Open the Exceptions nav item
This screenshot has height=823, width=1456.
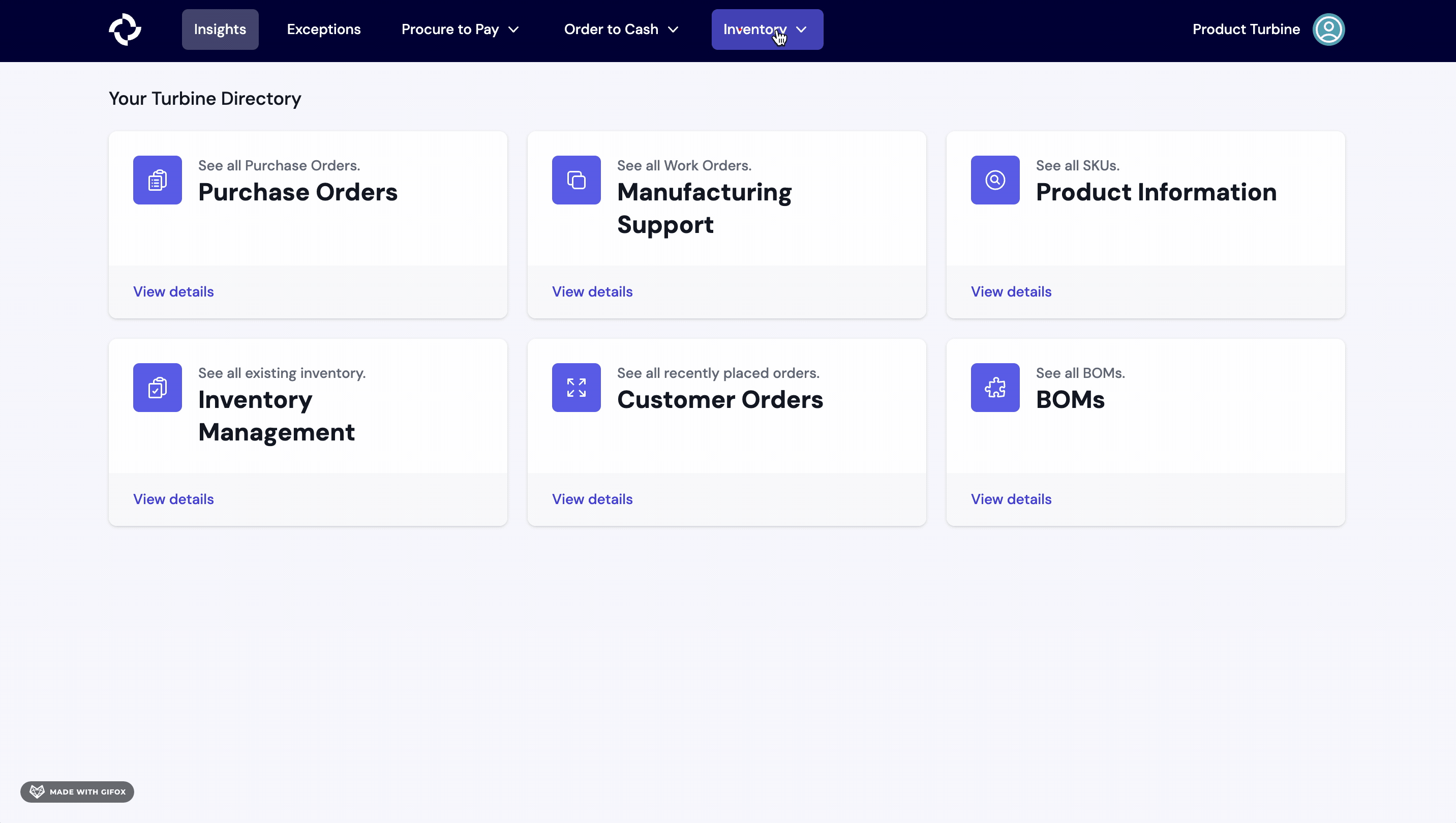pyautogui.click(x=323, y=30)
